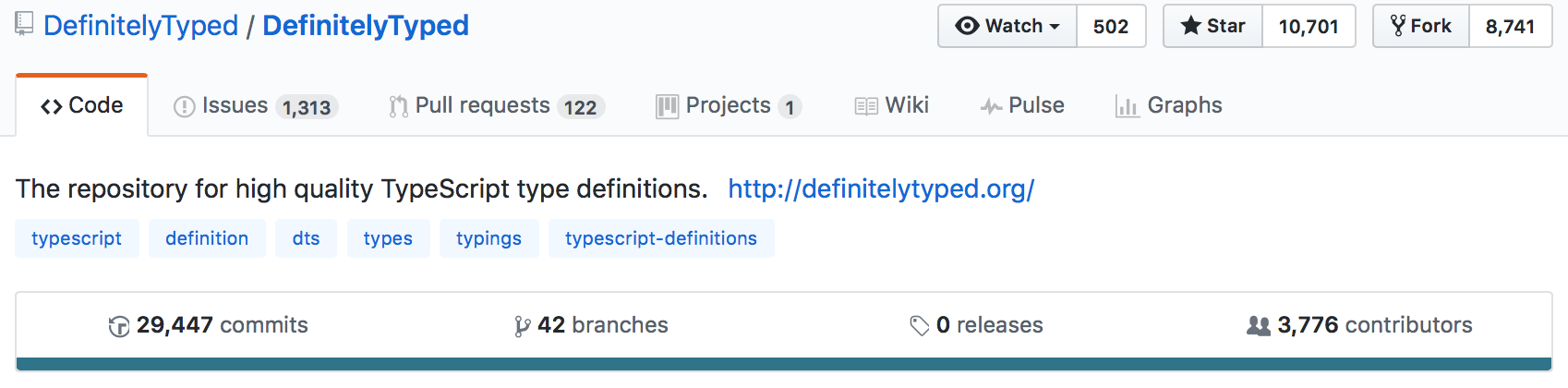Open the Projects tab
The height and width of the screenshot is (388, 1568).
(x=728, y=106)
